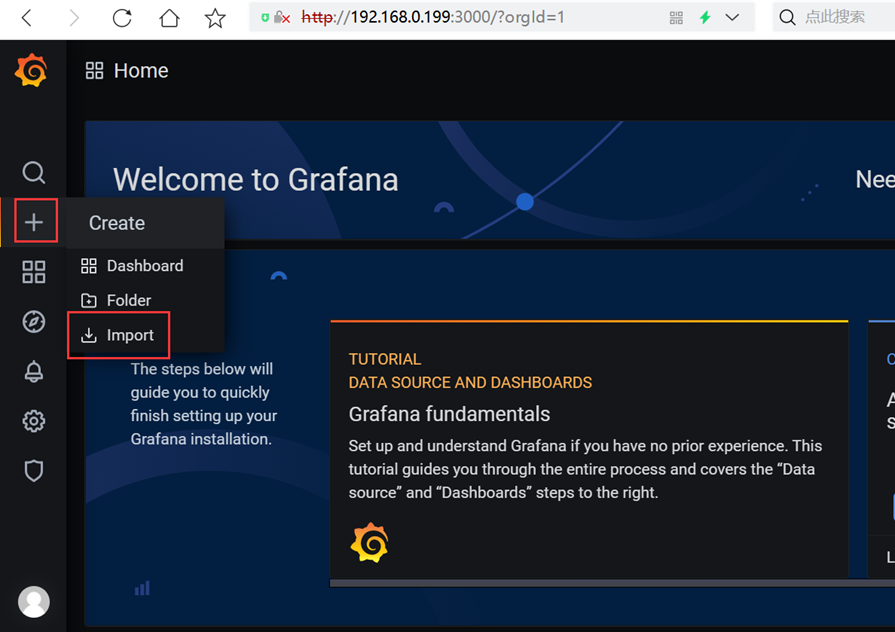Open the search magnifier in sidebar
The width and height of the screenshot is (895, 632).
(x=34, y=172)
